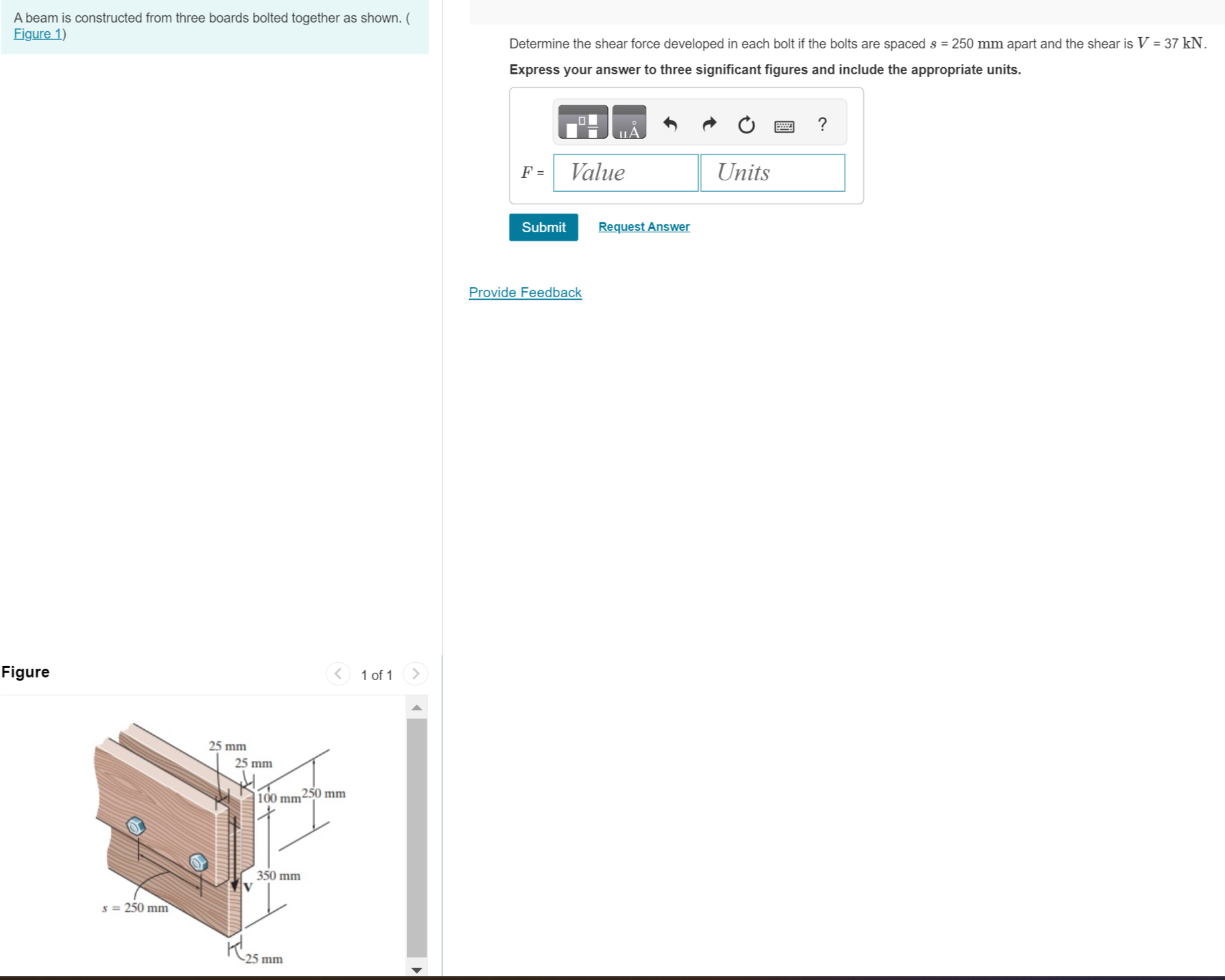Open the keyboard shortcuts icon

point(784,125)
